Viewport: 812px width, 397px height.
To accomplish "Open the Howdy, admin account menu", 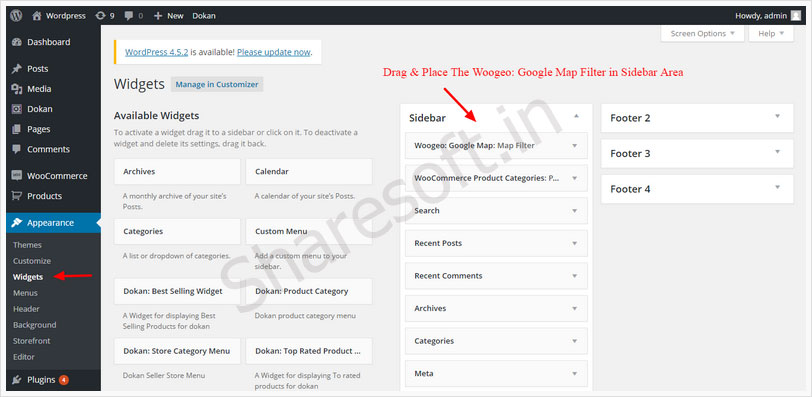I will [768, 16].
